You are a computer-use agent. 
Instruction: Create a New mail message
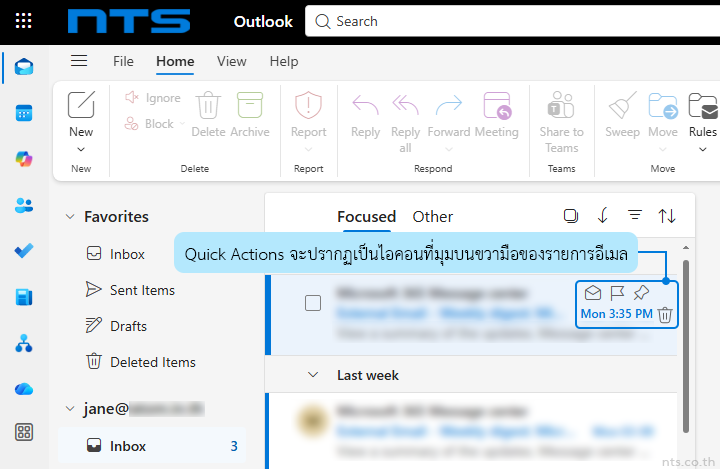tap(81, 114)
